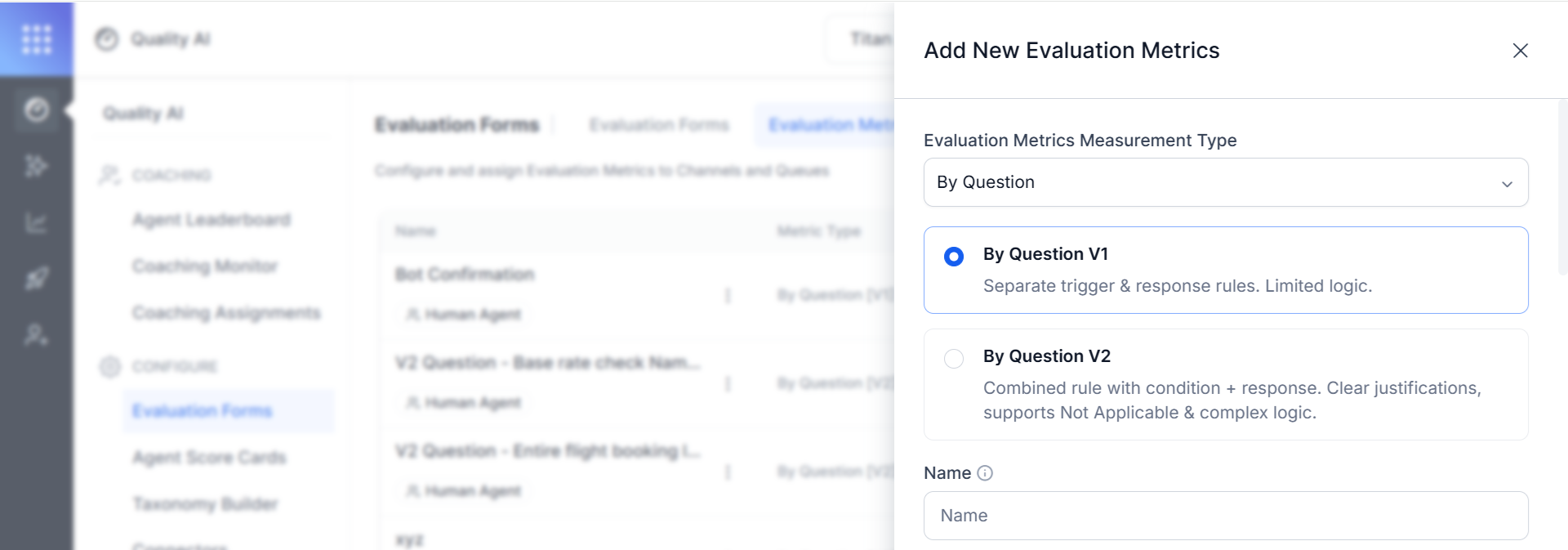Open the analytics chart sidebar icon
The width and height of the screenshot is (1568, 550).
(x=37, y=222)
